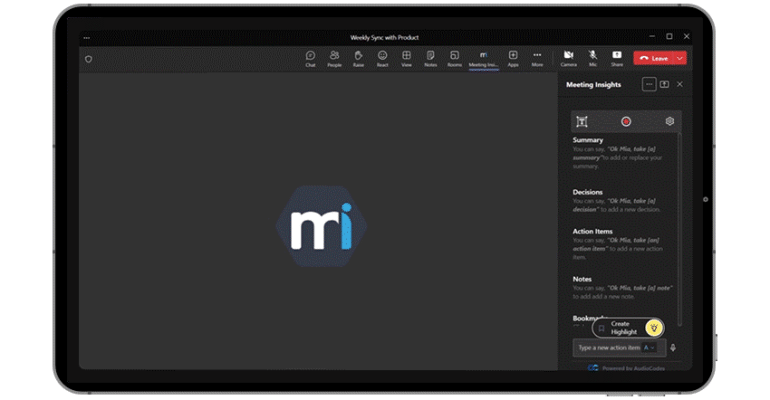Viewport: 770px width, 400px height.
Task: Open the Chat panel
Action: pos(310,58)
